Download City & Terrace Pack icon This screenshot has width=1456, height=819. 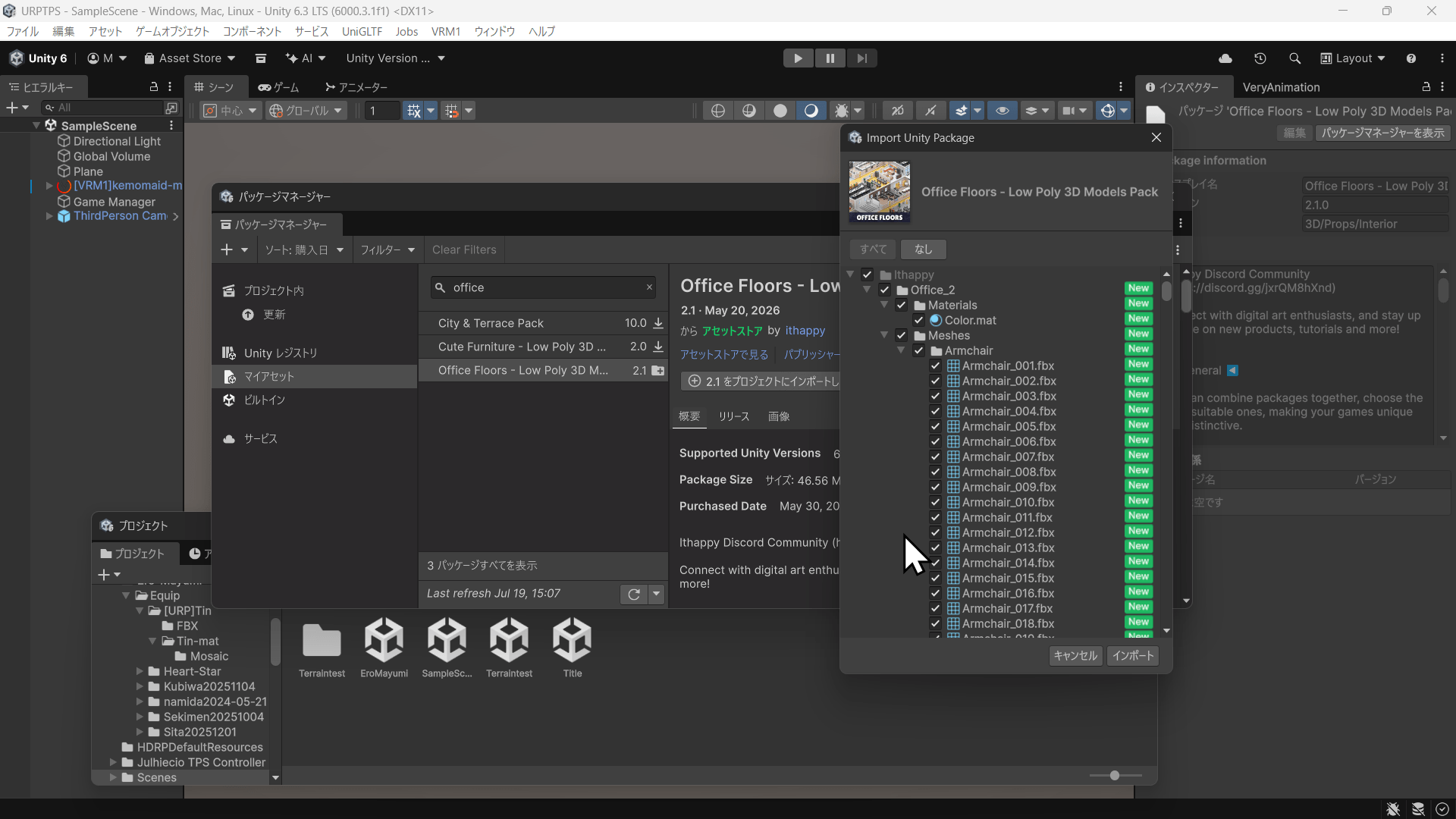coord(658,323)
